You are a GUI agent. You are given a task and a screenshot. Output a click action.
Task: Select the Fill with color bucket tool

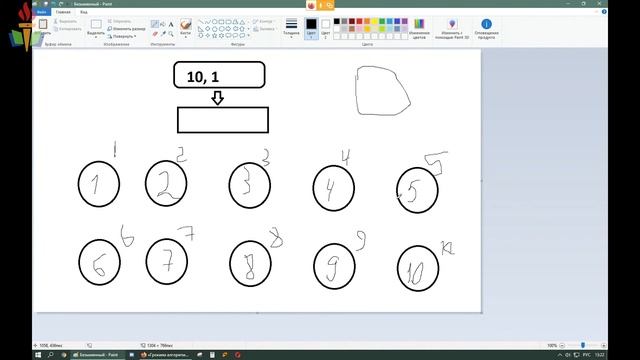(x=163, y=24)
